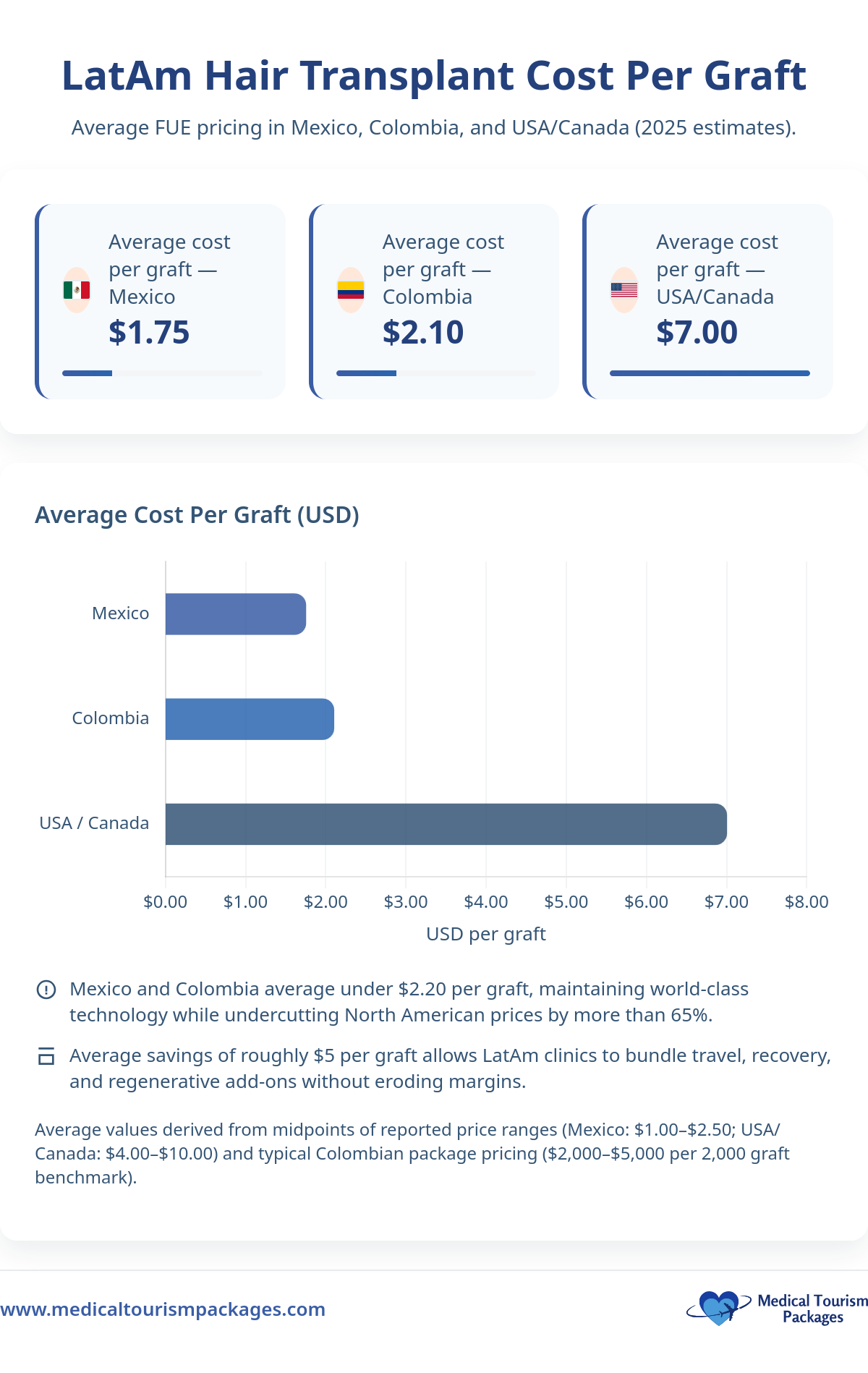The image size is (868, 1373).
Task: Click the USD per graft axis label
Action: [485, 934]
